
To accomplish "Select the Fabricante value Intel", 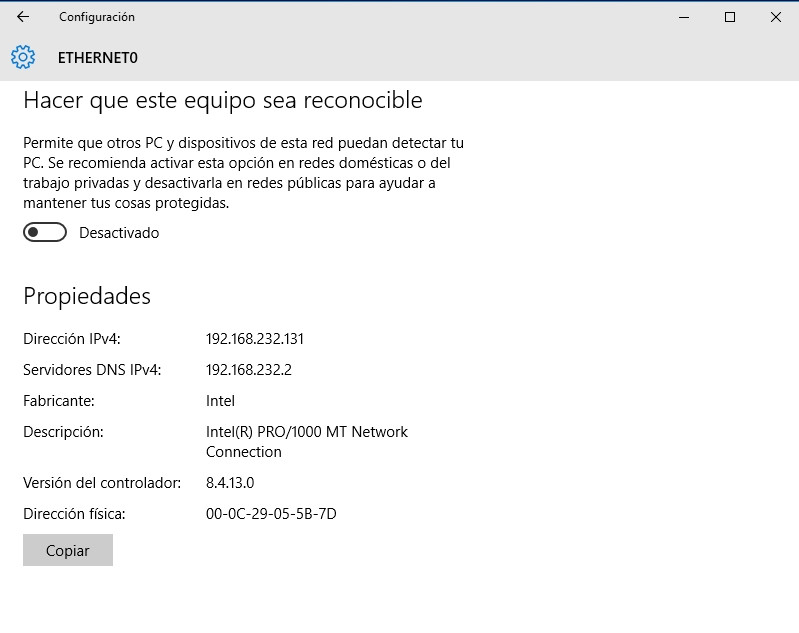I will [220, 401].
